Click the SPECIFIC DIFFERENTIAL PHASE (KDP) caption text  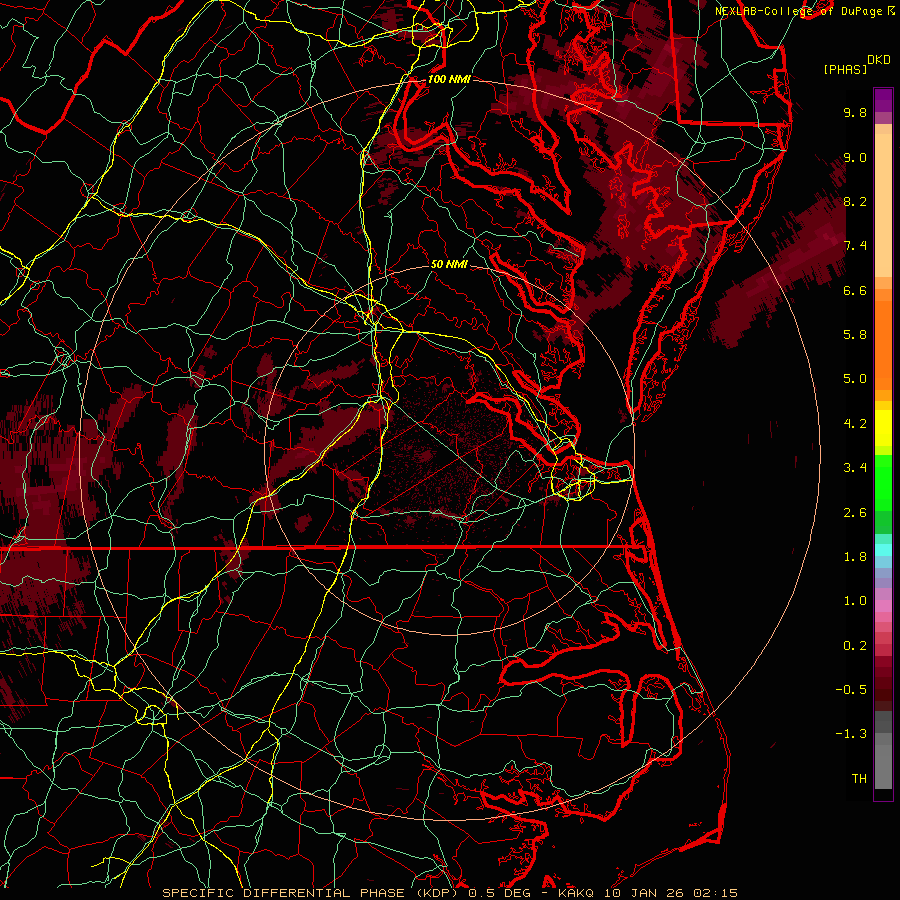(312, 893)
